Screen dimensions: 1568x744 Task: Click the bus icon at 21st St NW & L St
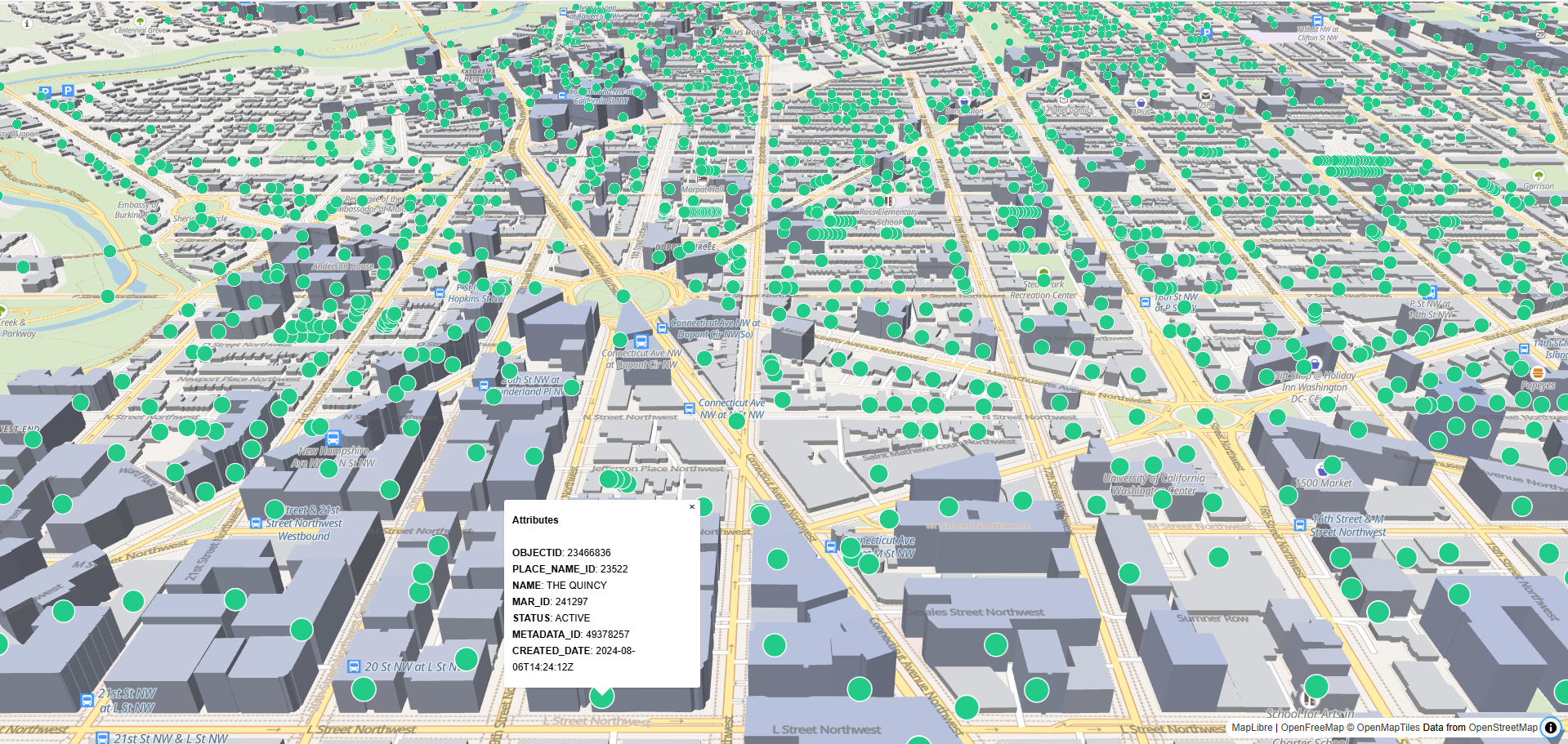(x=102, y=738)
